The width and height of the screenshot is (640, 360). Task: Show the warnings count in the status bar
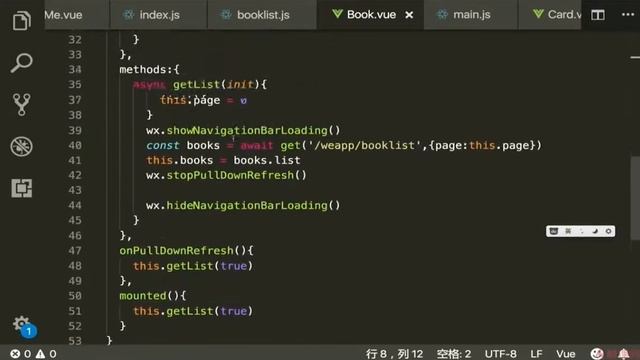pos(46,353)
